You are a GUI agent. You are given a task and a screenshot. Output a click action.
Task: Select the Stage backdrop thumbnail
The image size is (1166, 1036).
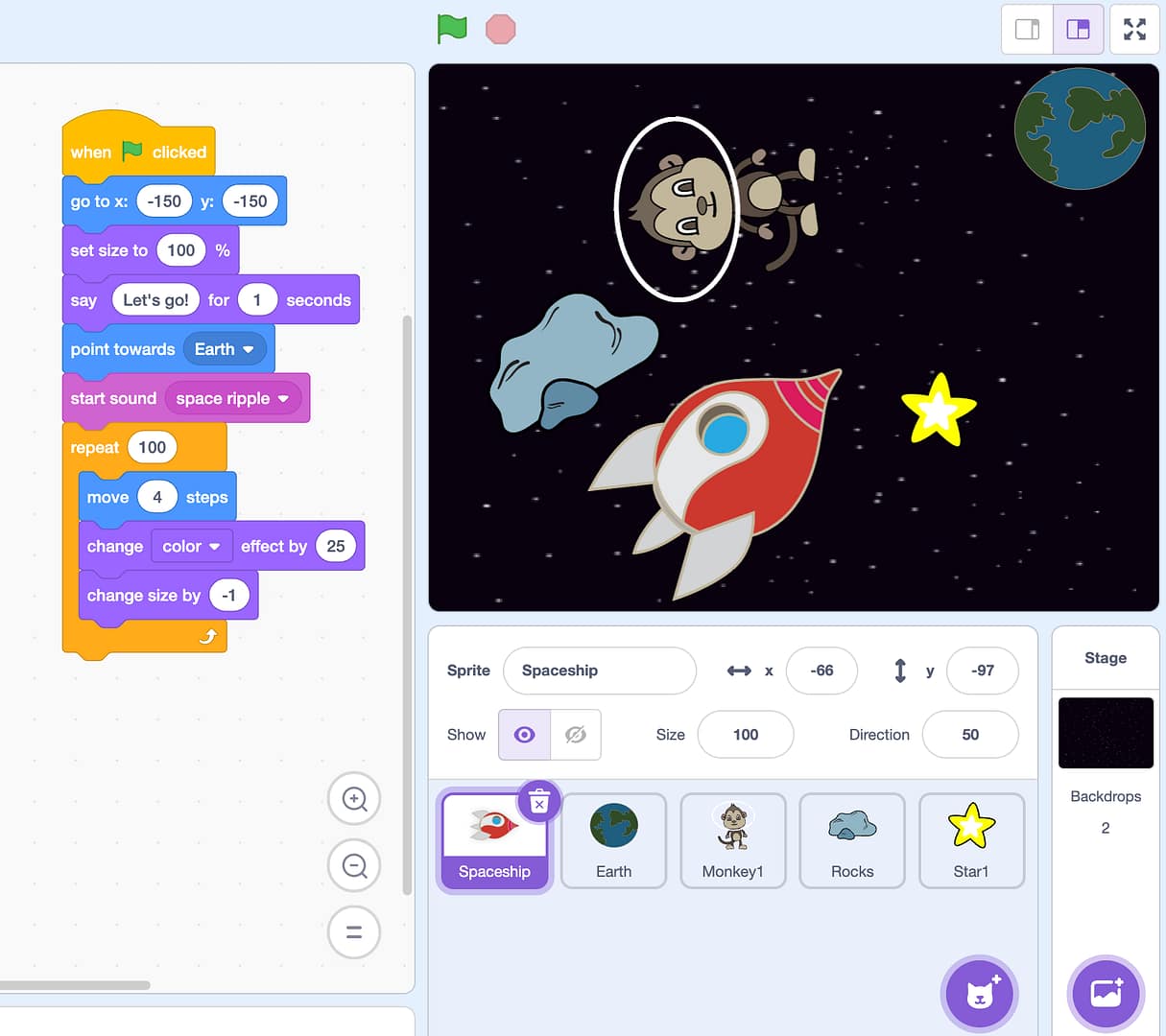(x=1106, y=733)
